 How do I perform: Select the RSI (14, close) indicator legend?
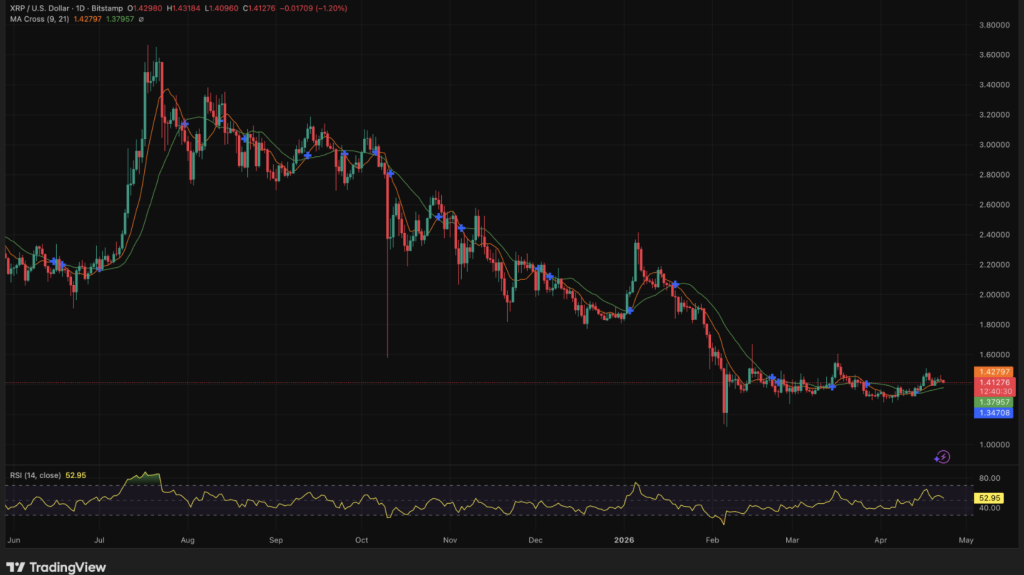tap(35, 475)
